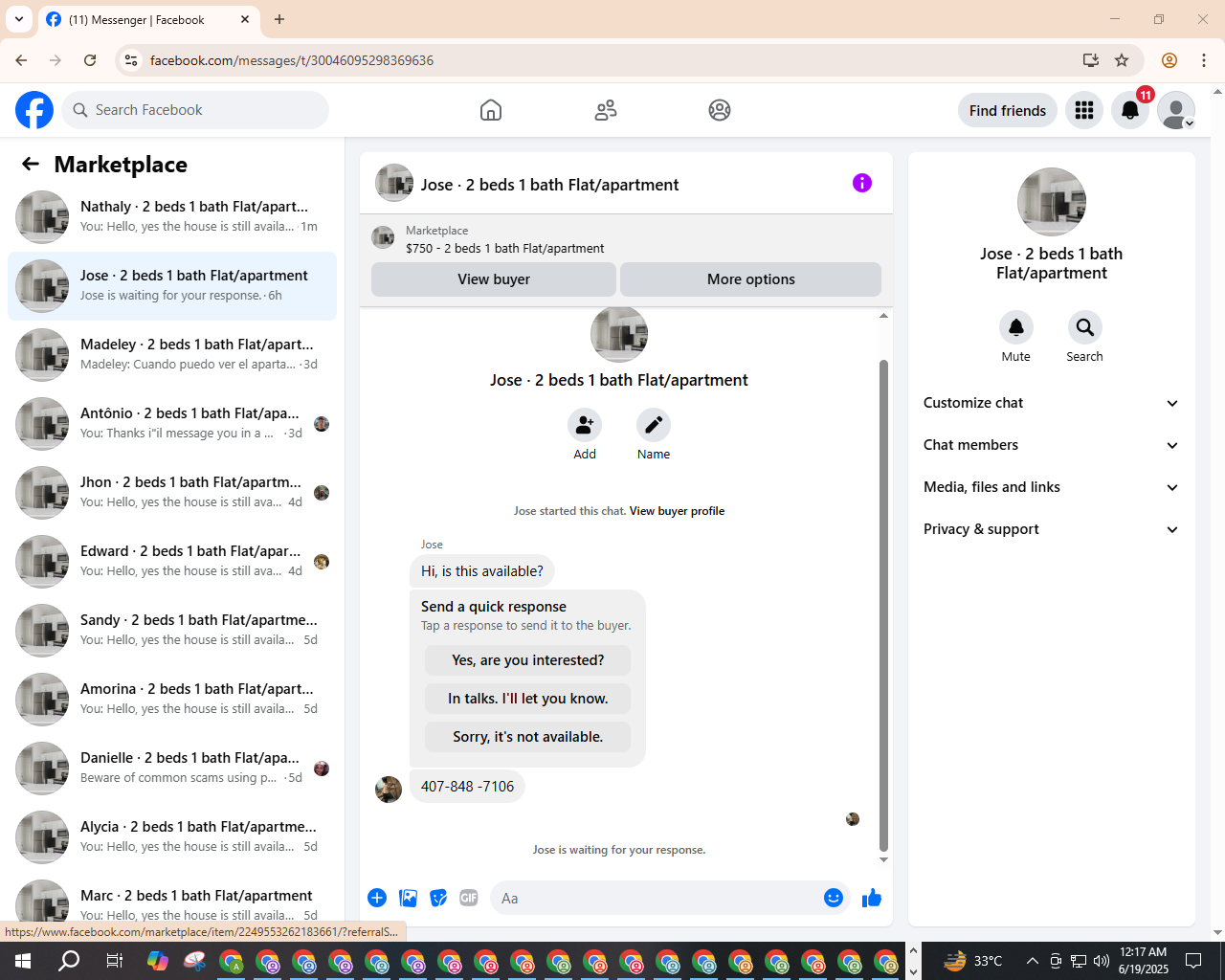Open a new browser tab
This screenshot has height=980, width=1225.
279,19
